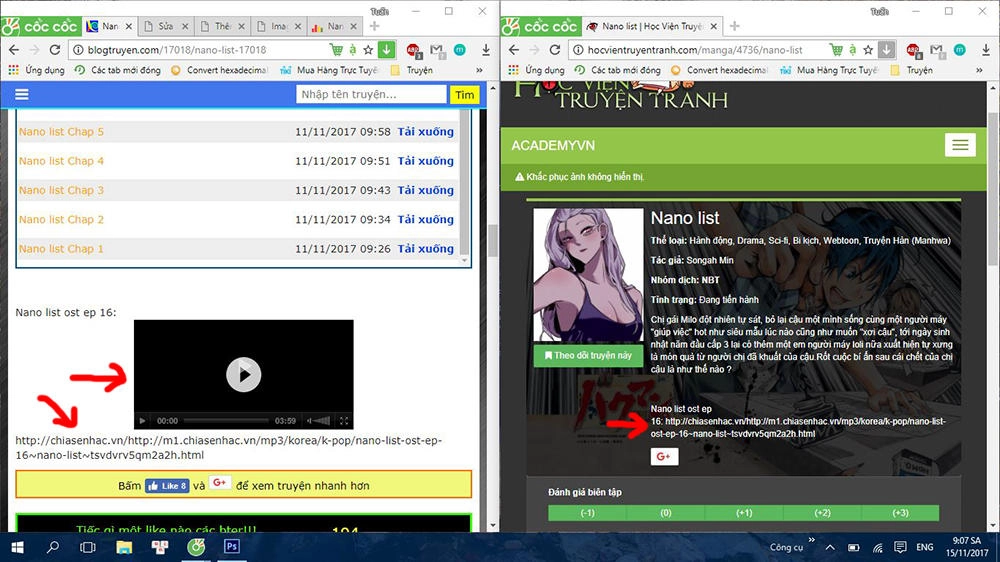The width and height of the screenshot is (1000, 562).
Task: Click the shopping cart icon in left address bar
Action: (336, 50)
